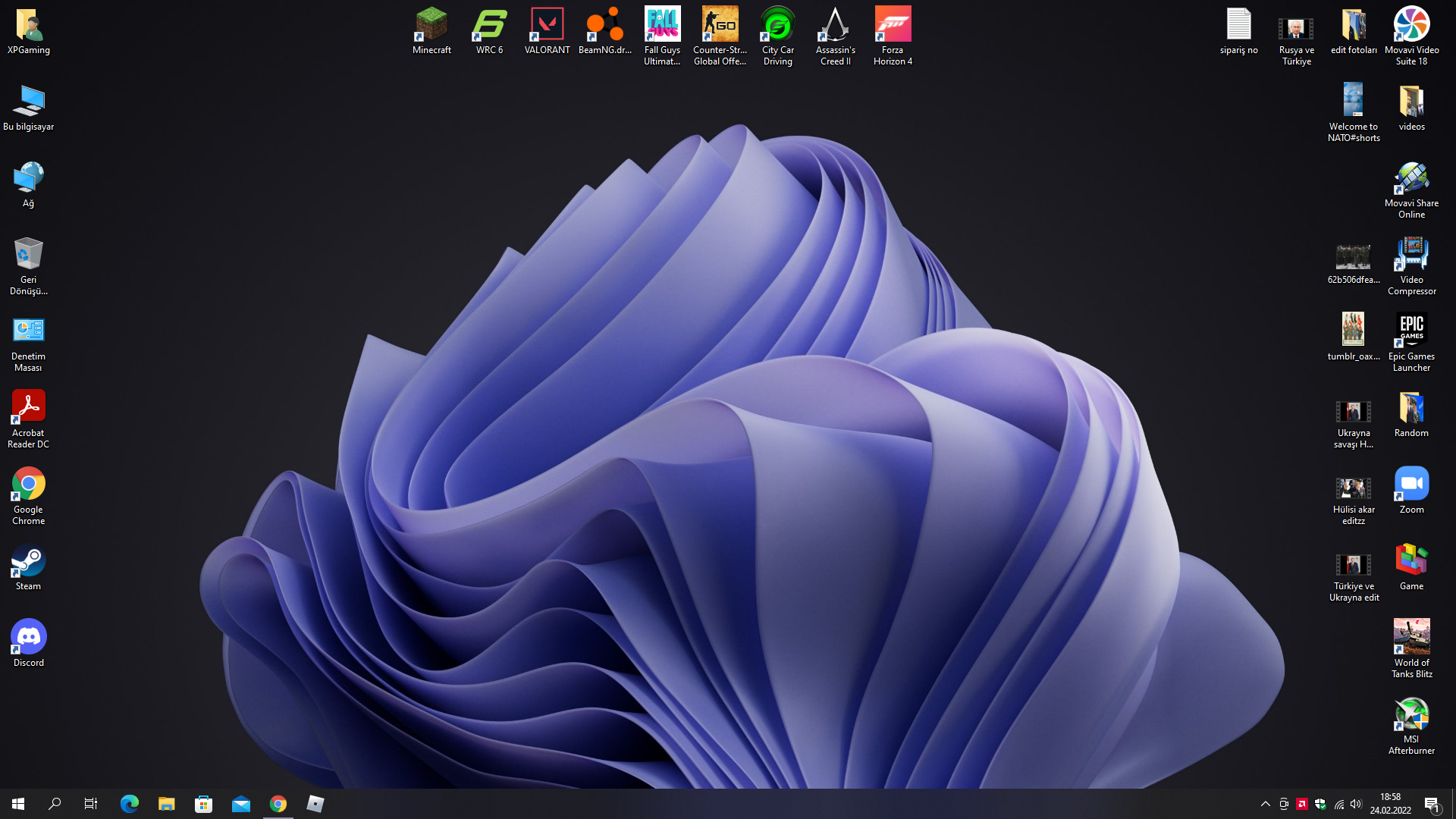The height and width of the screenshot is (819, 1456).
Task: Open the XPGaming folder icon
Action: click(x=29, y=32)
